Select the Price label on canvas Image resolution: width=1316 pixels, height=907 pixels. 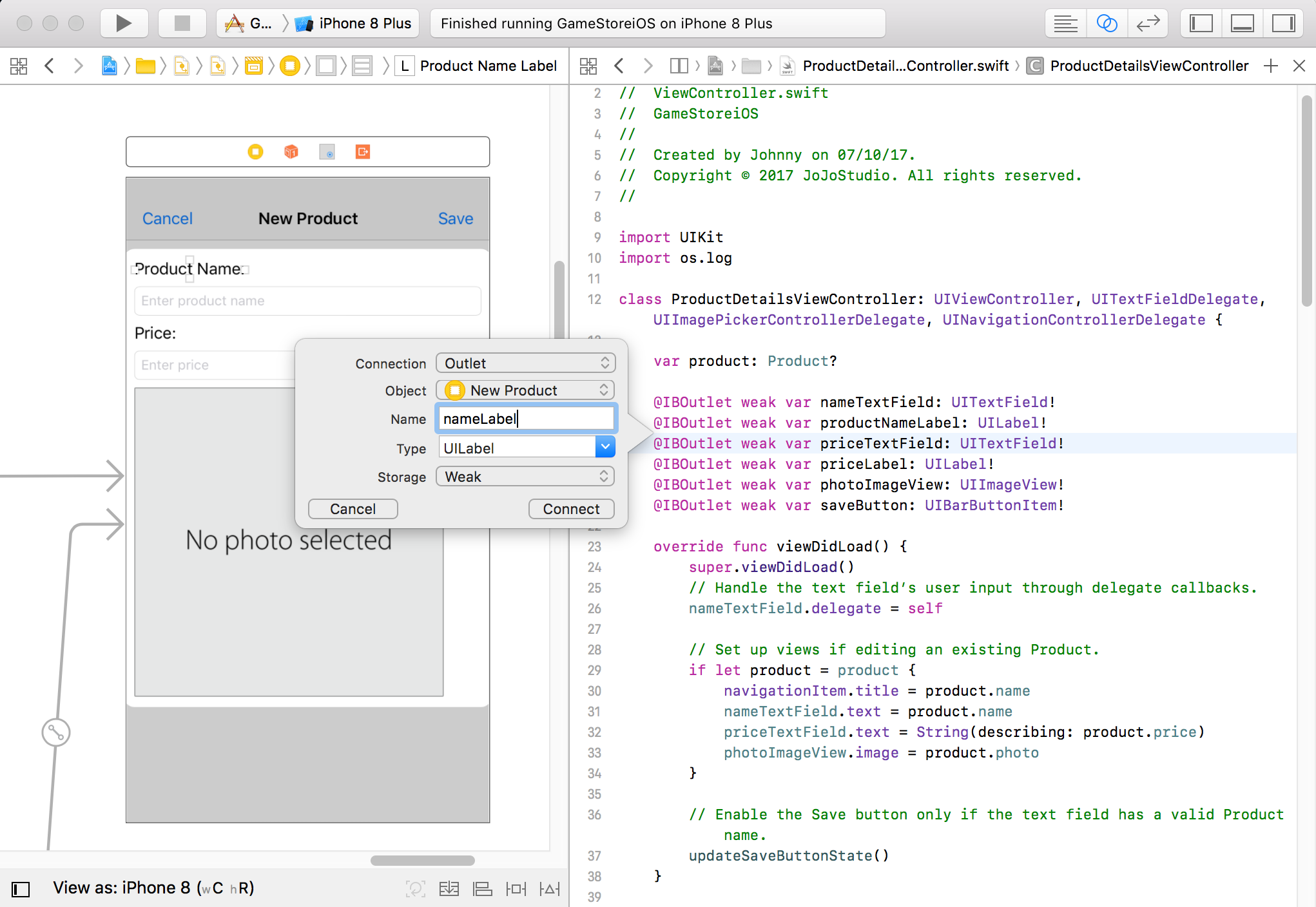click(155, 334)
